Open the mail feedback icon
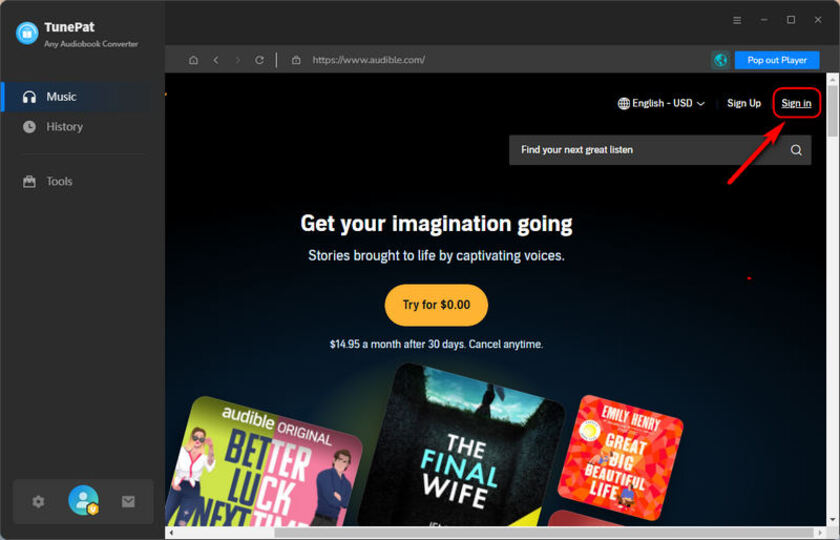 [128, 502]
